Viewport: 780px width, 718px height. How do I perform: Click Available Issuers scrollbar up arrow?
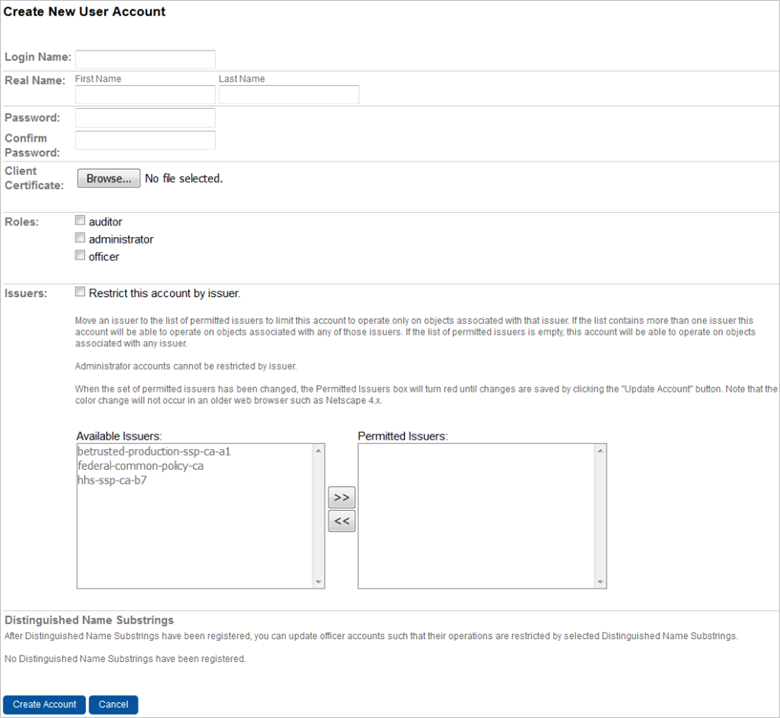(318, 451)
